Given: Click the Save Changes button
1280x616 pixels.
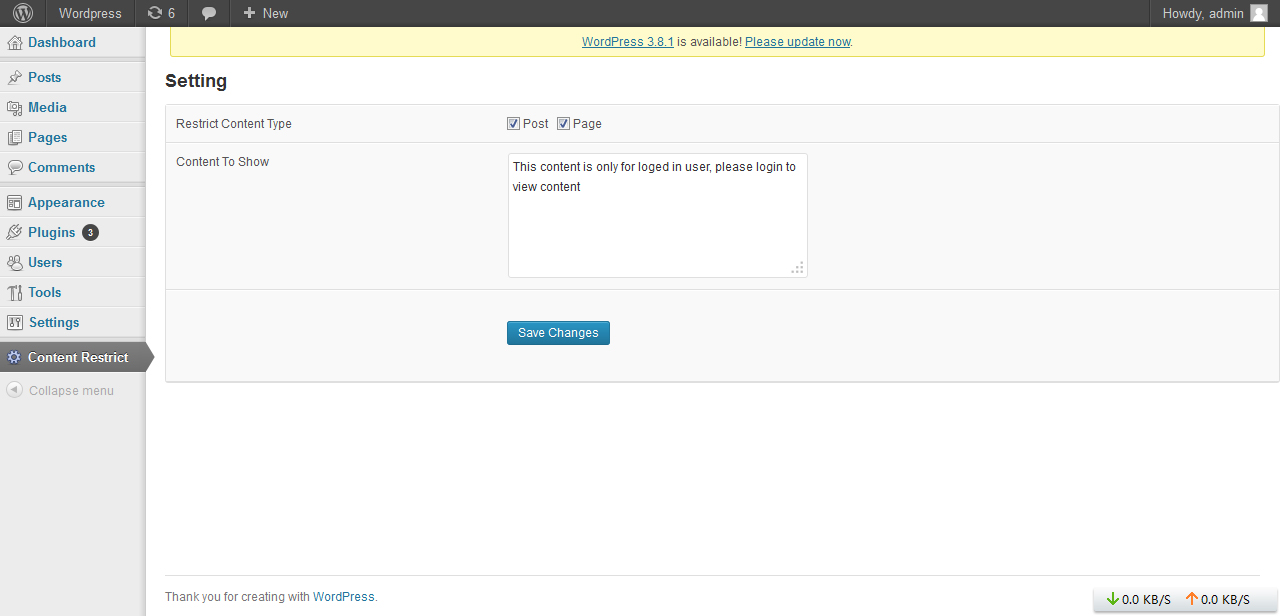Looking at the screenshot, I should 558,333.
